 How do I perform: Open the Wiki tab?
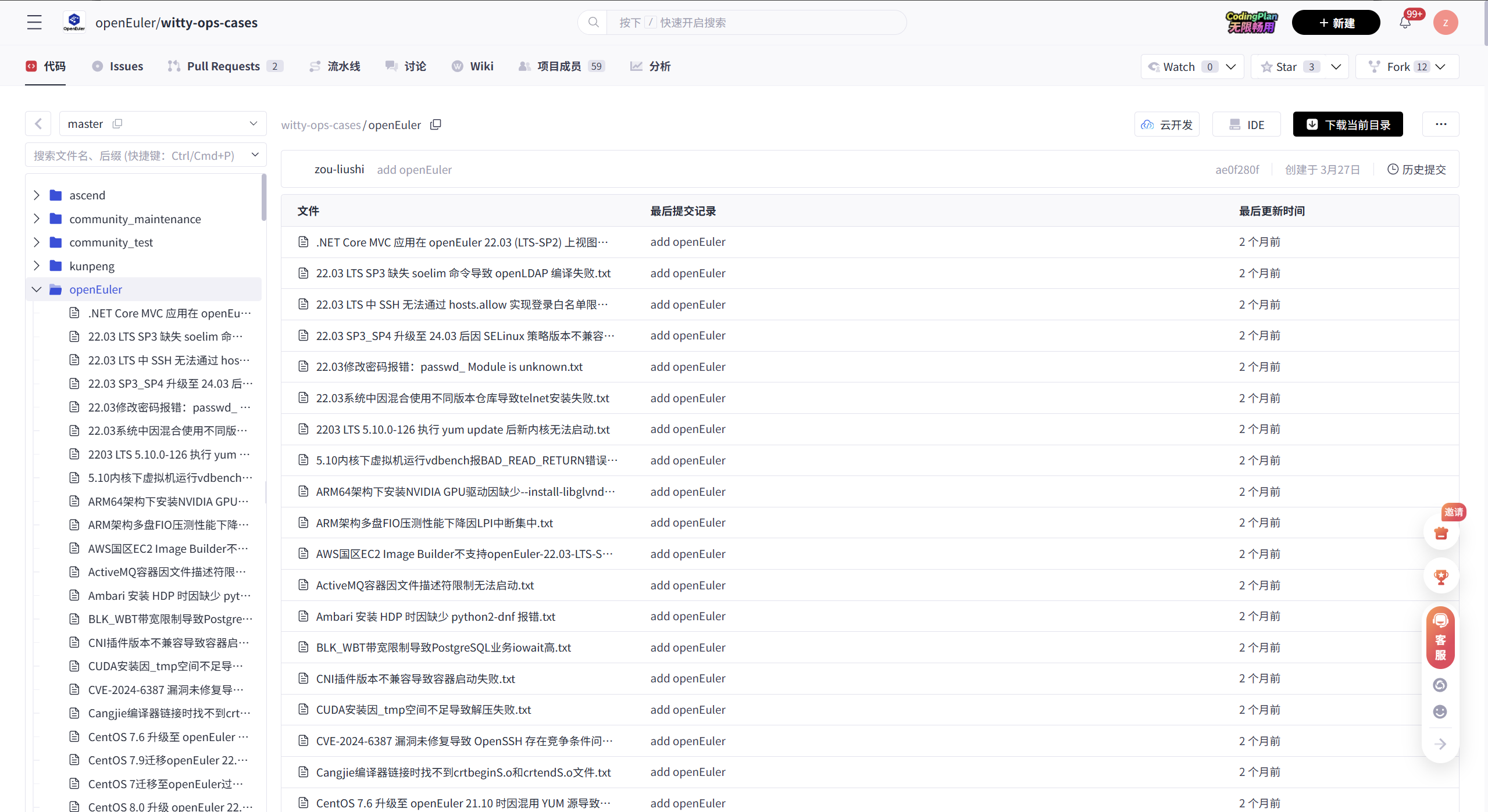tap(473, 66)
